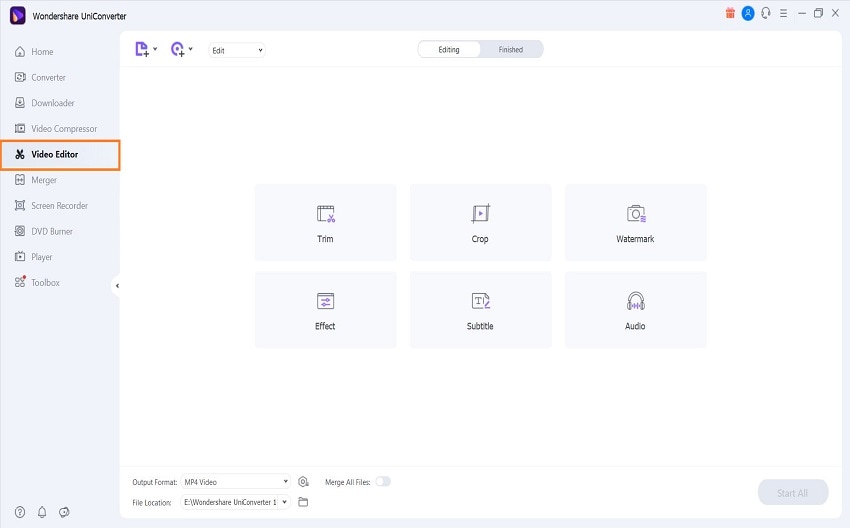The width and height of the screenshot is (850, 528).
Task: Click the Load DVD disc icon
Action: tap(177, 49)
